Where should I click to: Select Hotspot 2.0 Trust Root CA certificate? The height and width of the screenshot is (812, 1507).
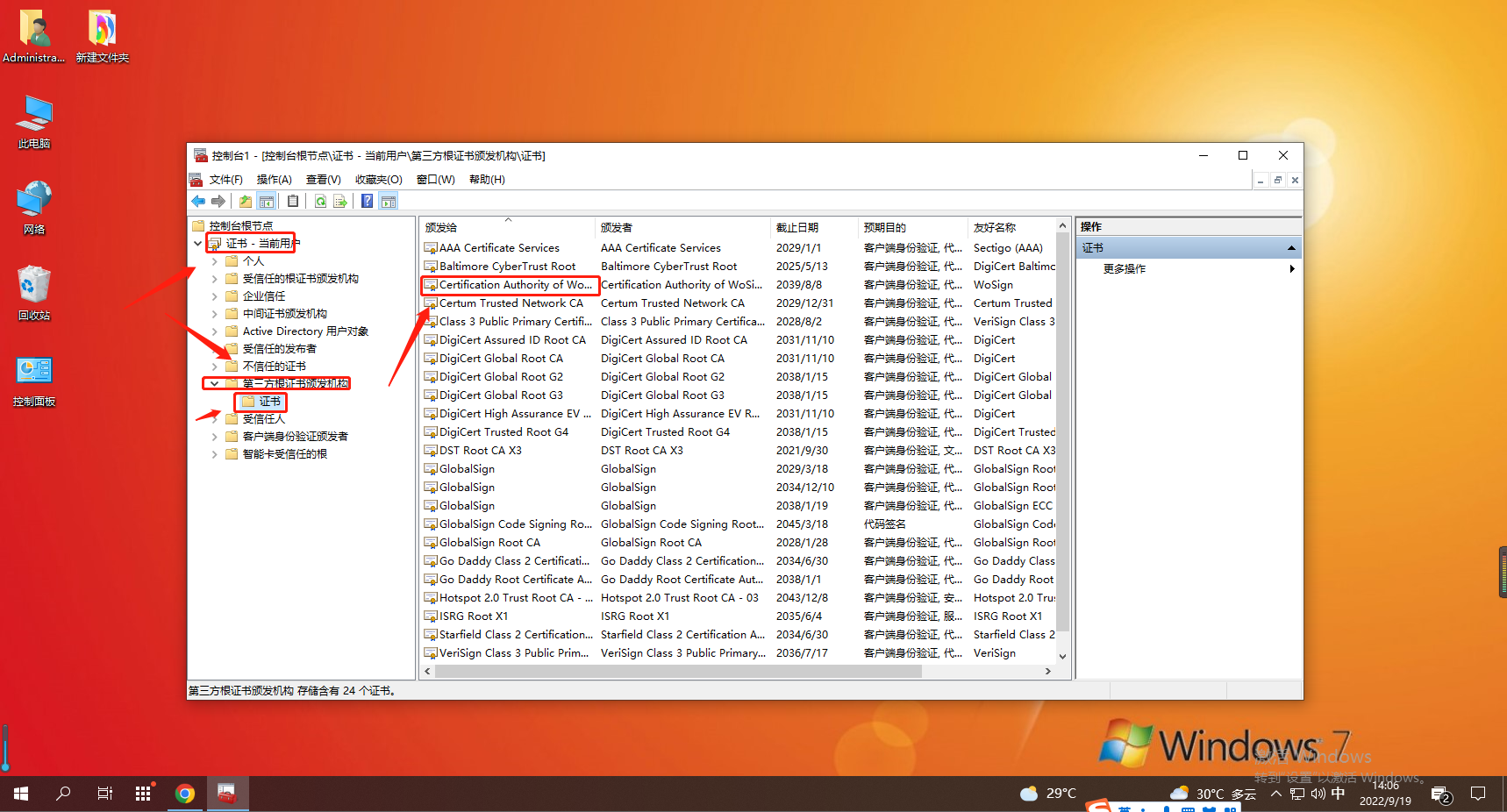point(739,598)
